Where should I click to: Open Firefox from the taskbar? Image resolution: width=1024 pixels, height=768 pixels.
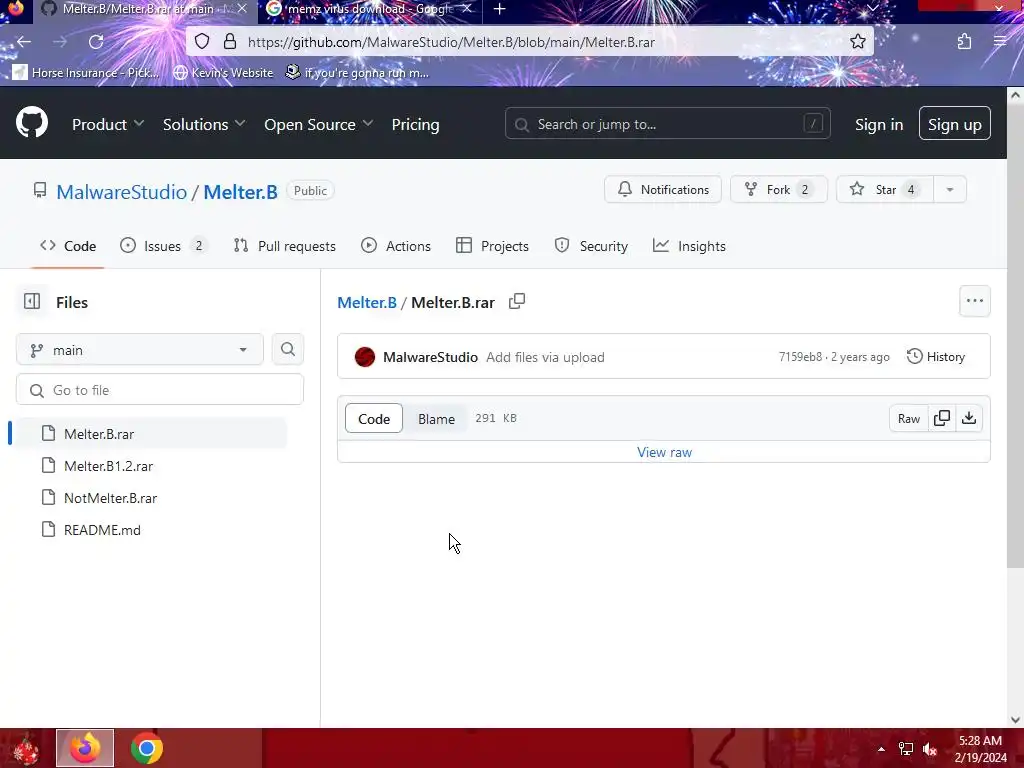[85, 748]
